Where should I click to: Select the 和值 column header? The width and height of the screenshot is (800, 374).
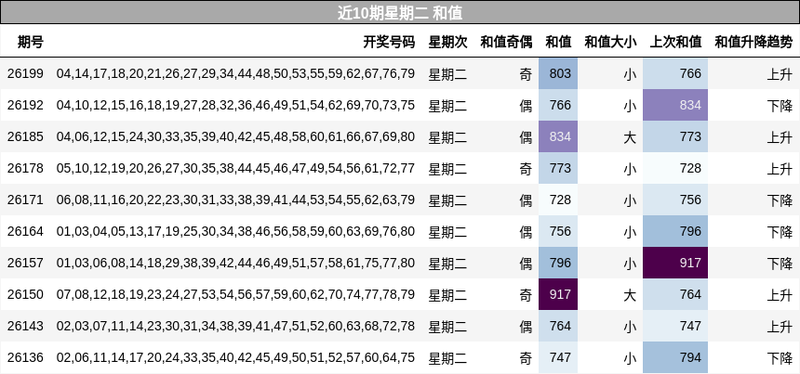coord(558,42)
